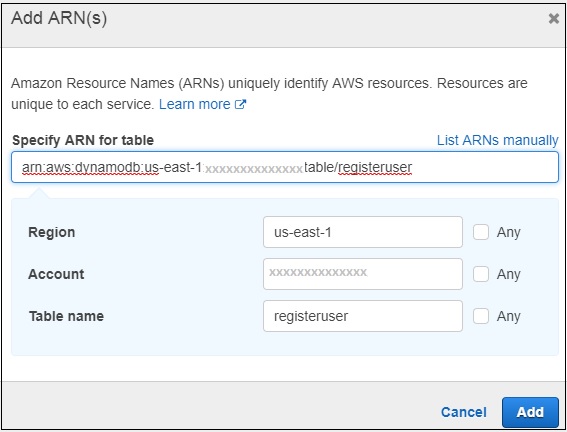Cancel adding the ARN
Viewport: 567px width, 432px height.
click(x=464, y=412)
